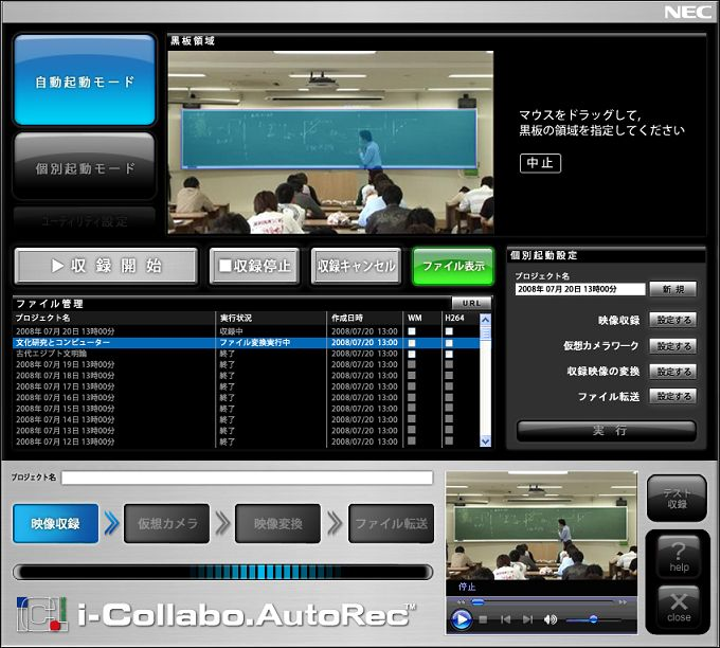The height and width of the screenshot is (648, 720).
Task: Toggle WM checkbox for 古代エジプト文明論
Action: [412, 354]
